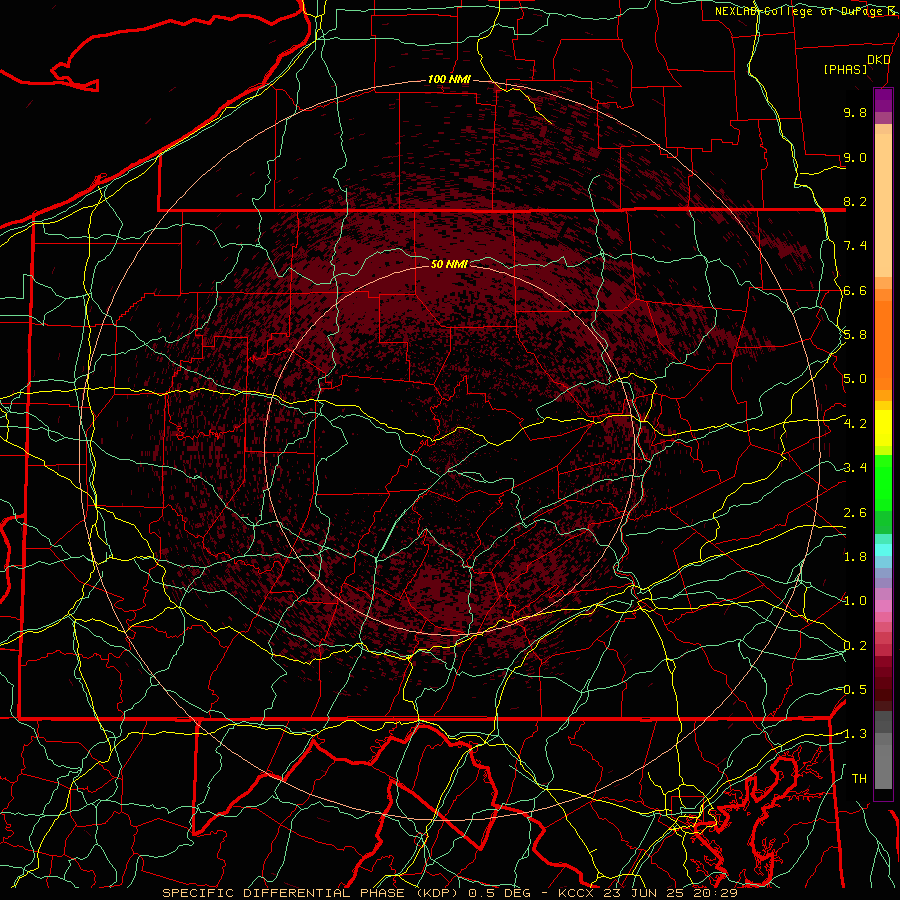The image size is (900, 900).
Task: Click the 7.4 scale value
Action: click(855, 246)
